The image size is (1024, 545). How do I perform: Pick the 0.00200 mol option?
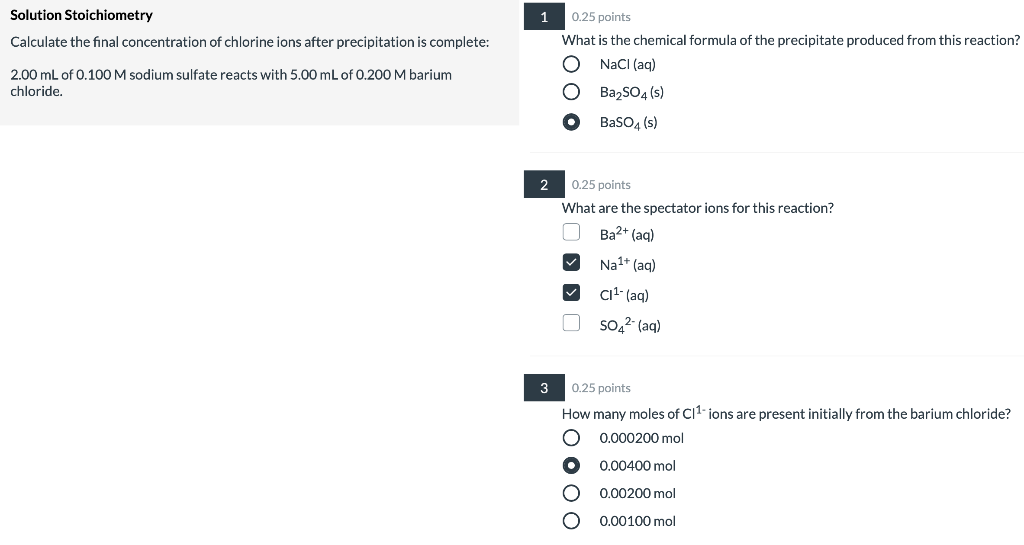(x=571, y=493)
